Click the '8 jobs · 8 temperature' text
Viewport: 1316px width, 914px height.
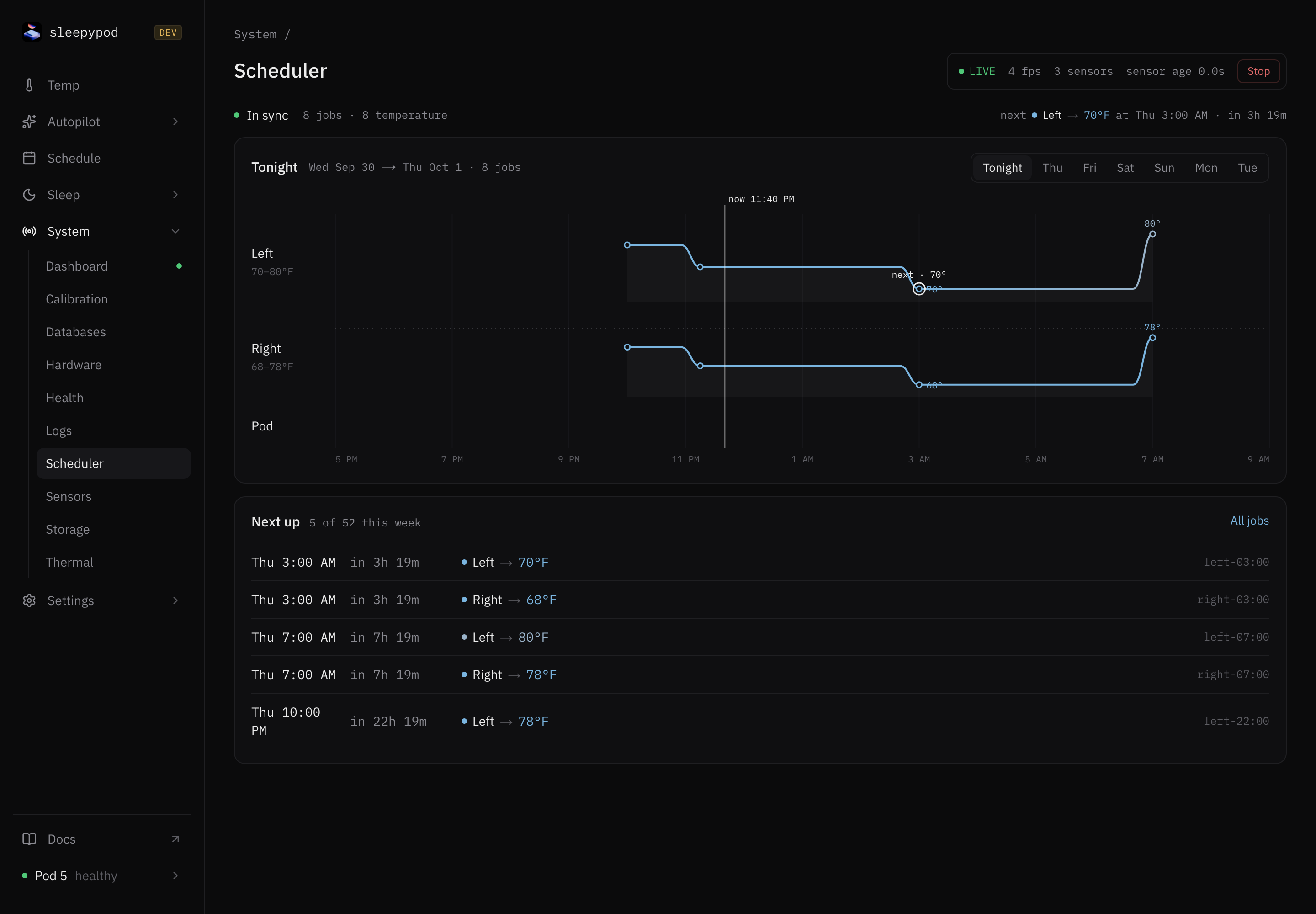(x=375, y=115)
